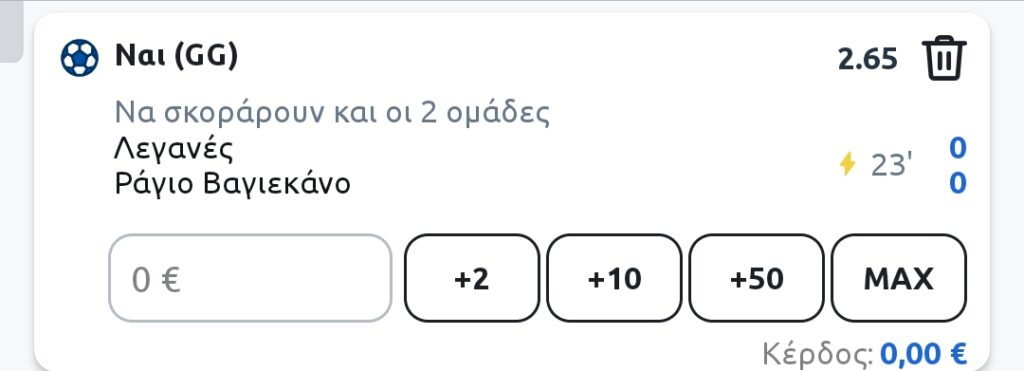Click the soccer ball sport icon
The width and height of the screenshot is (1024, 371).
(x=80, y=57)
